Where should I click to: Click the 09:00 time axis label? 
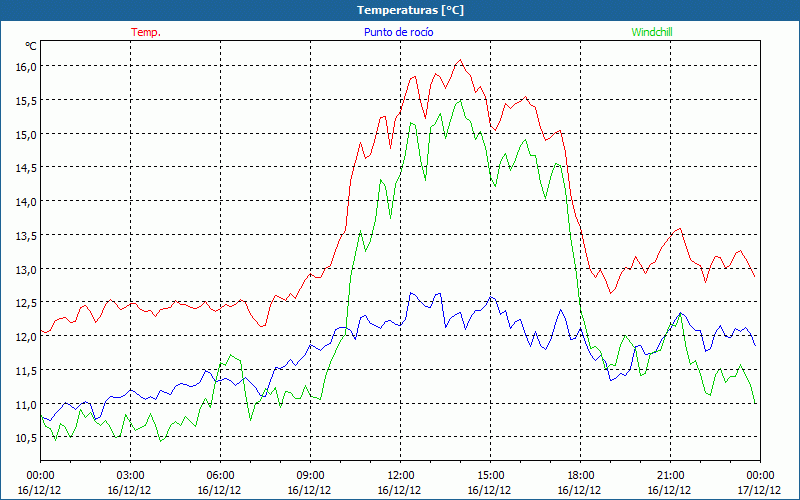[x=311, y=476]
